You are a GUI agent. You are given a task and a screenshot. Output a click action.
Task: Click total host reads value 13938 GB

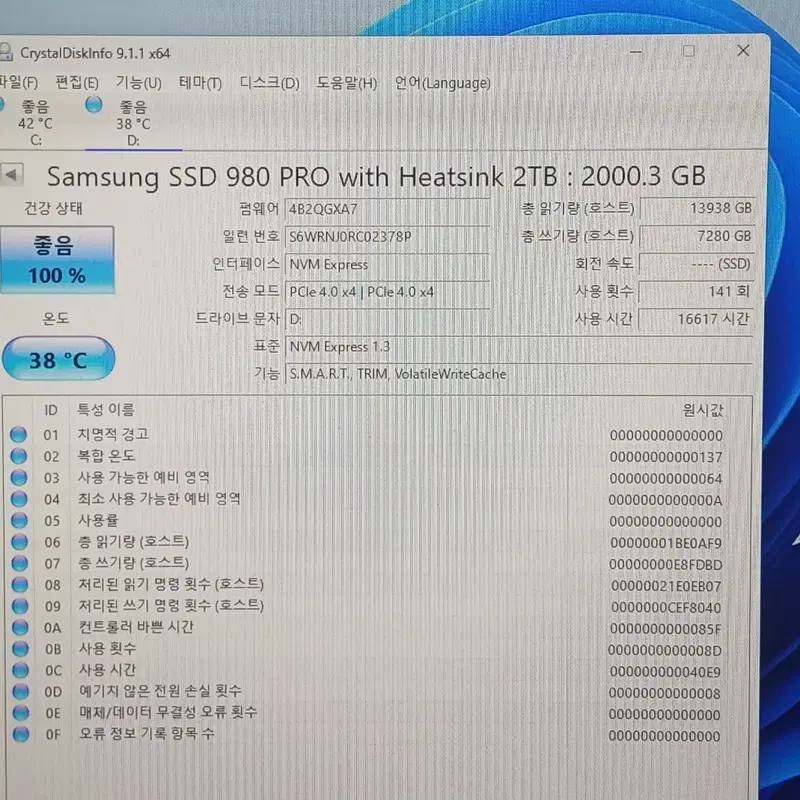click(697, 208)
